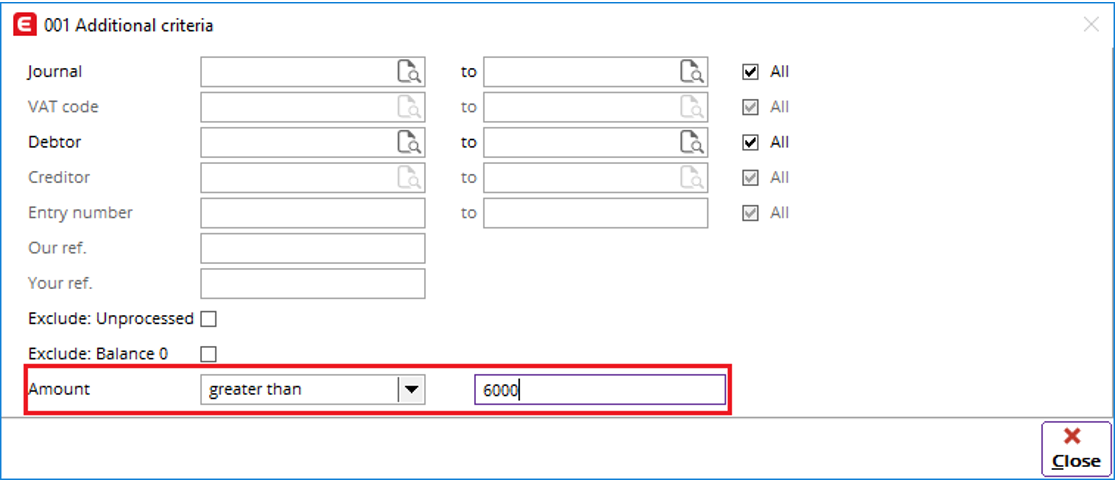Open lookup icon in Journal from field
Image resolution: width=1116 pixels, height=483 pixels.
pyautogui.click(x=409, y=72)
